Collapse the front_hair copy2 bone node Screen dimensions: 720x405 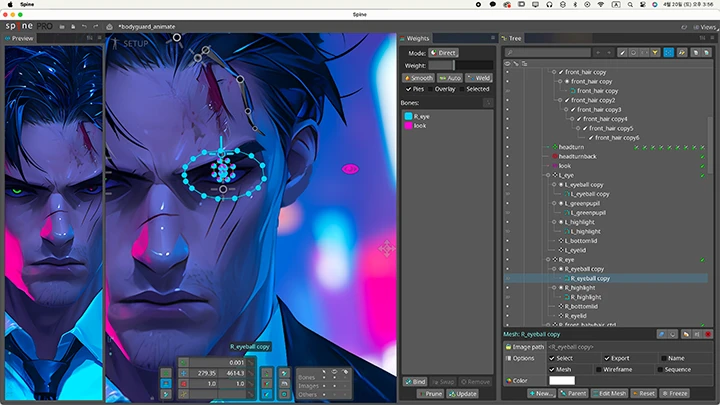(560, 100)
